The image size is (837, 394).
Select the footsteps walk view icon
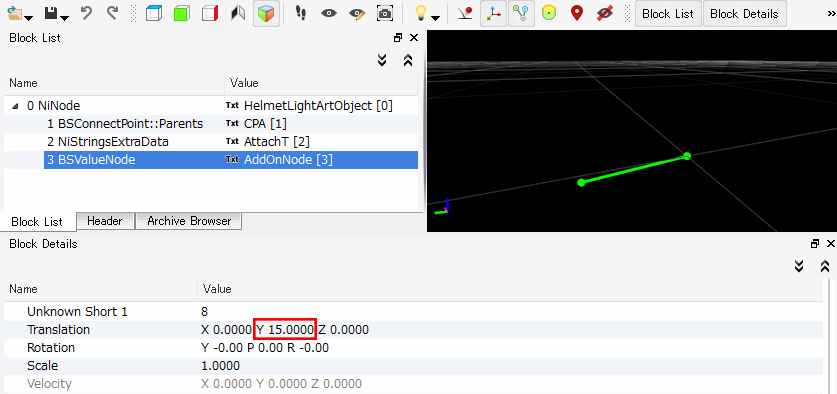(301, 13)
